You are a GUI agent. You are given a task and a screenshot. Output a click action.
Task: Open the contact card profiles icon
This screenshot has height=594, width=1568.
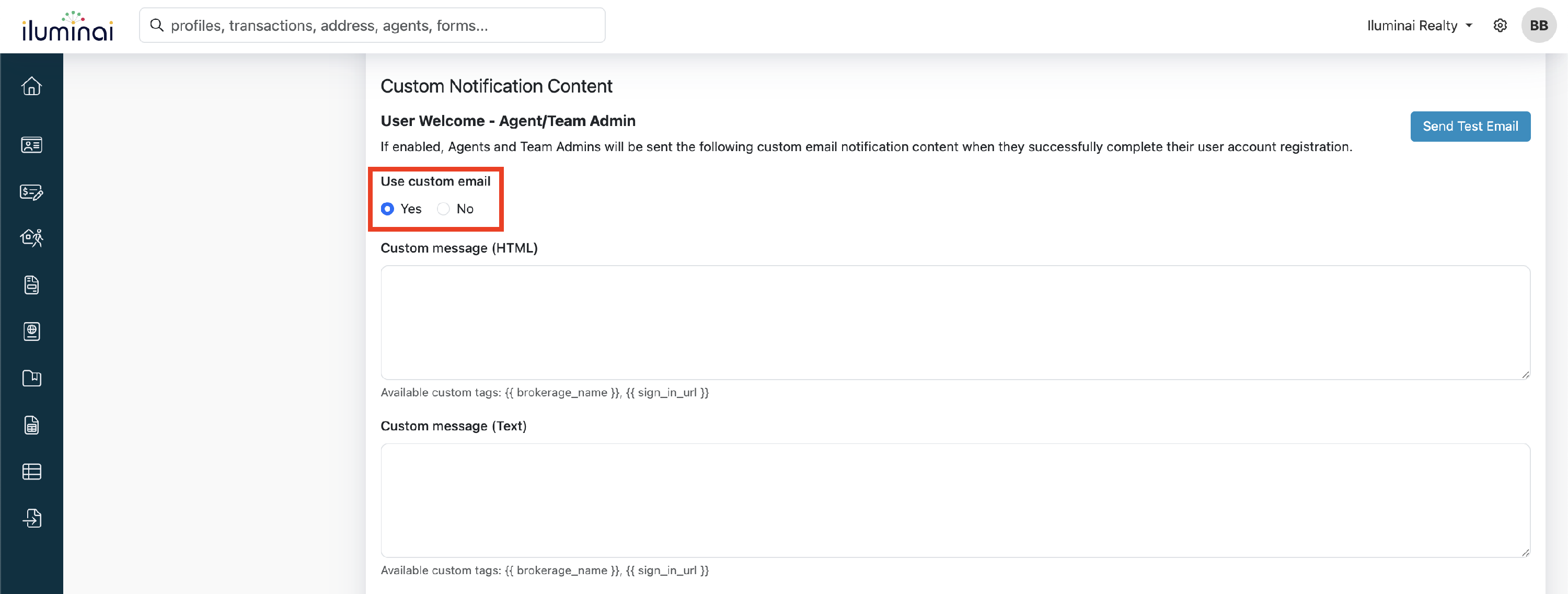pos(32,145)
